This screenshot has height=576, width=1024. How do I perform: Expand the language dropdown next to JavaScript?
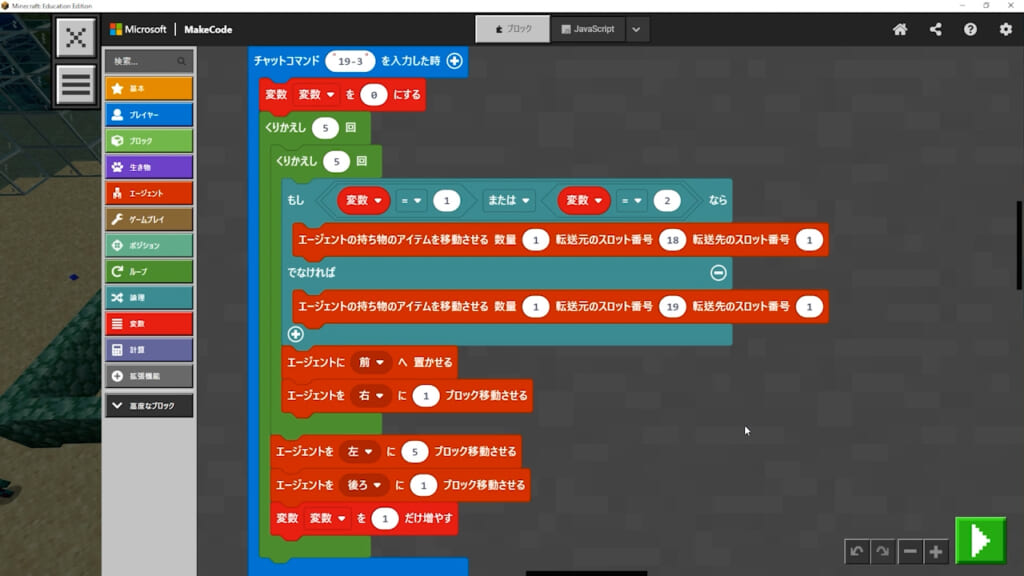pyautogui.click(x=637, y=29)
